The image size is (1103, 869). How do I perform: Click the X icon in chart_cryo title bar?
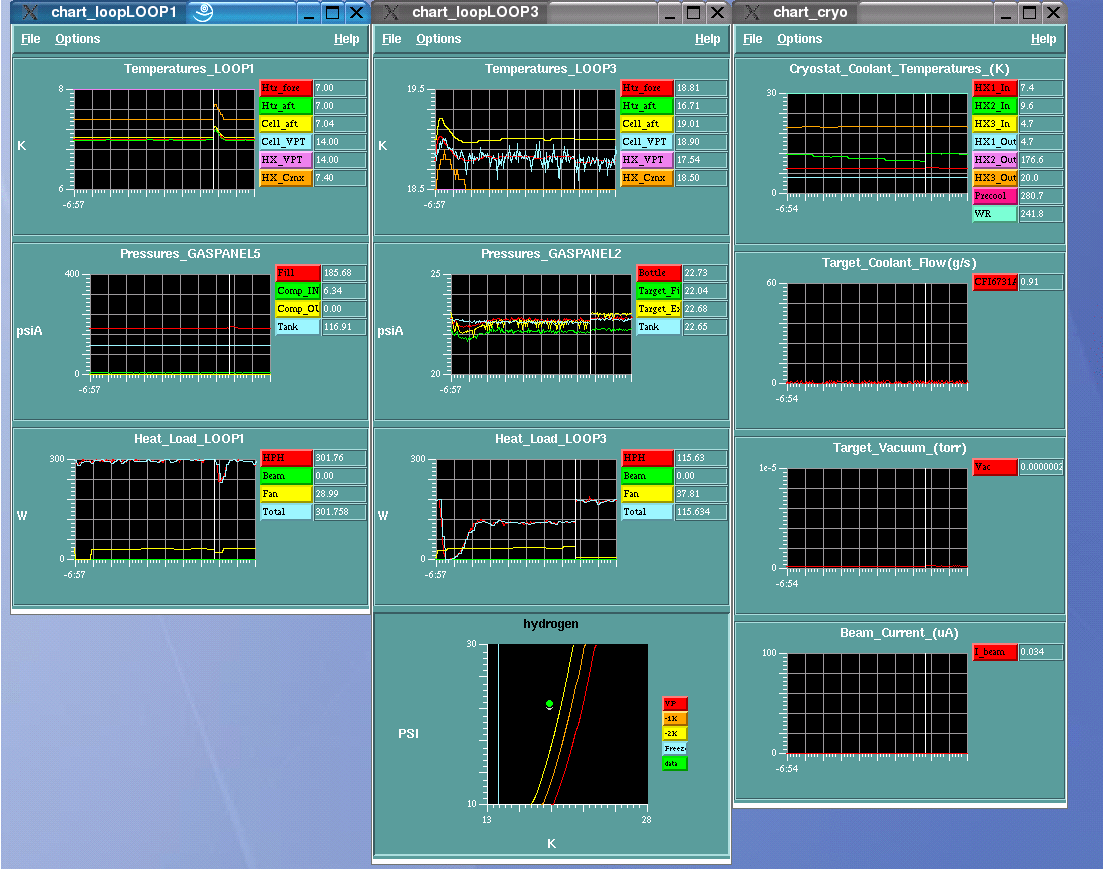[x=752, y=13]
